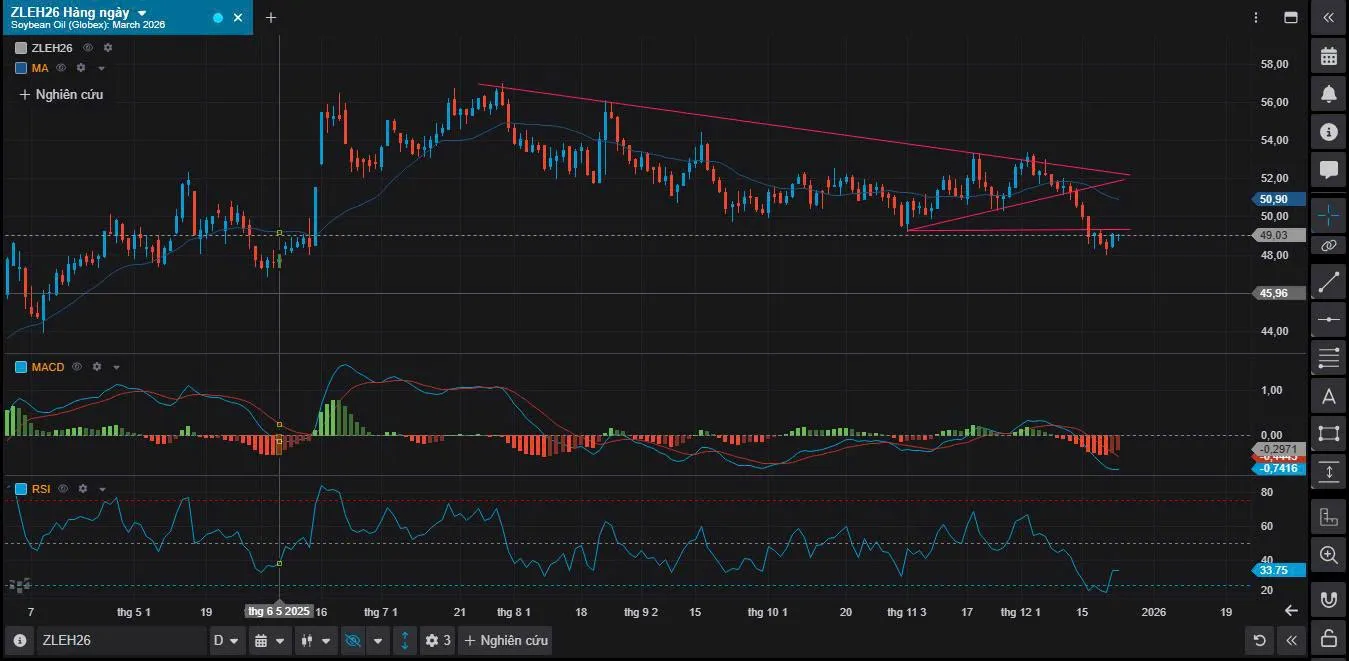Add a new chart tab with plus

[270, 17]
